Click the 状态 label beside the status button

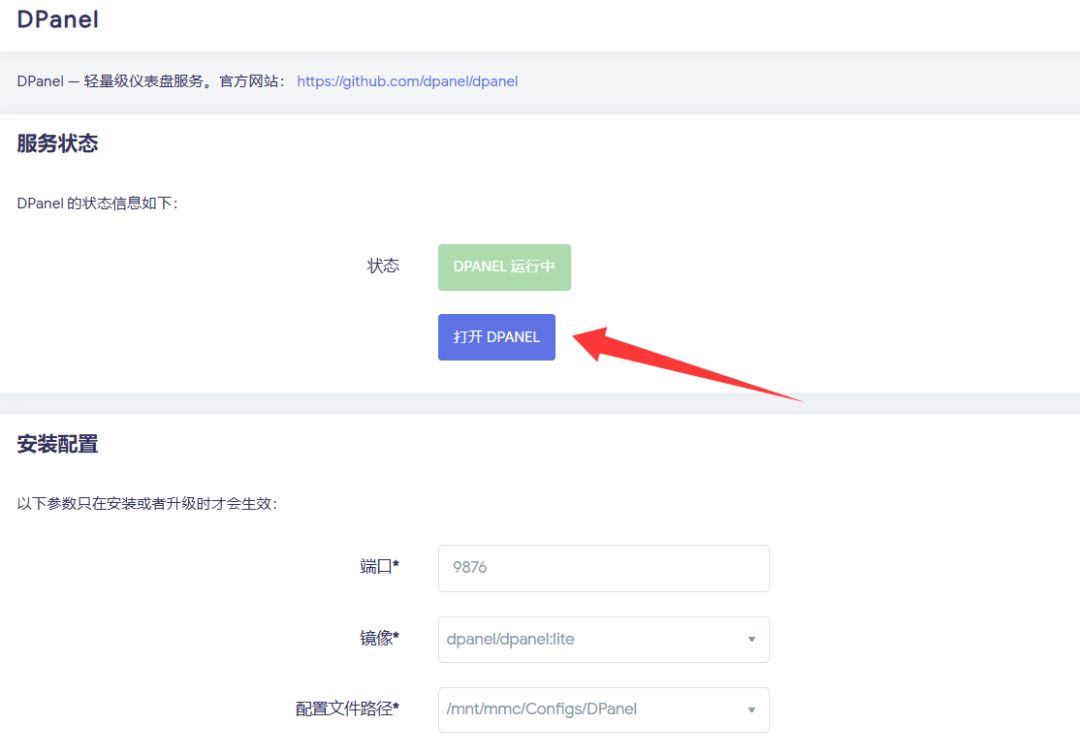point(383,266)
